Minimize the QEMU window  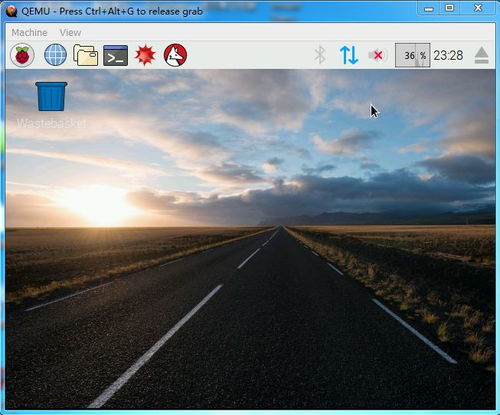coord(429,9)
